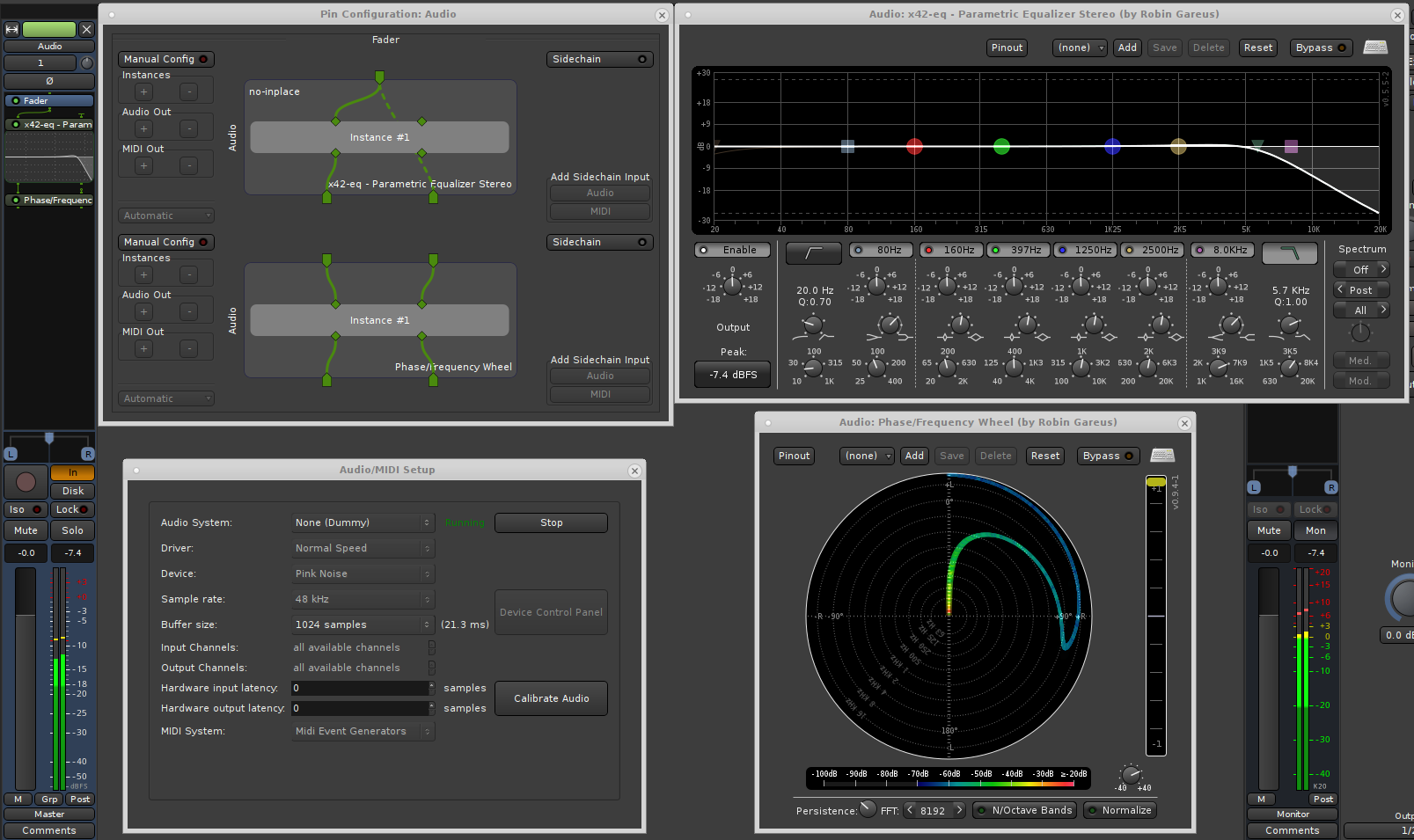This screenshot has width=1414, height=840.
Task: Click the red 160Hz node on EQ graph
Action: tap(914, 146)
